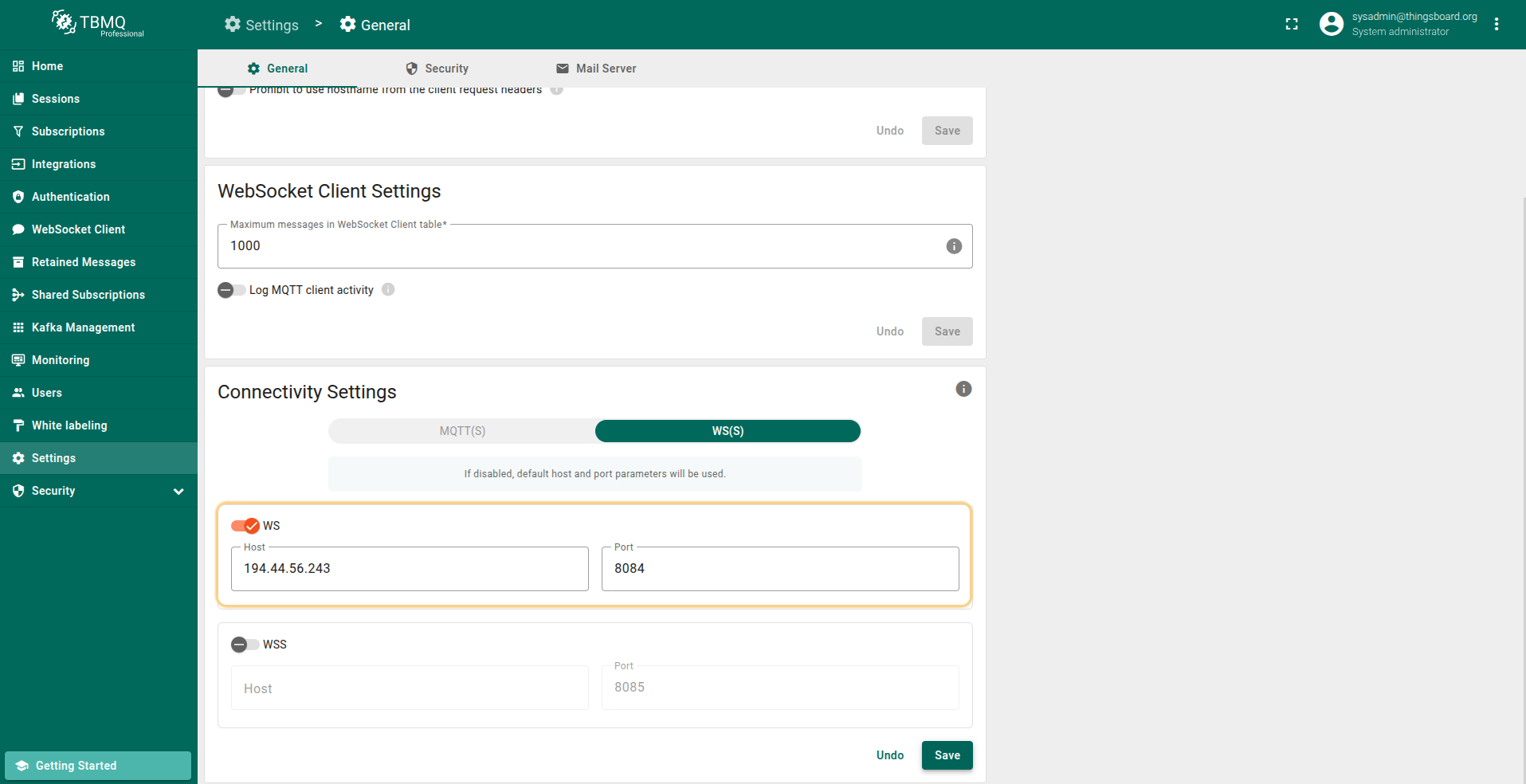Image resolution: width=1526 pixels, height=784 pixels.
Task: Expand the Security sidebar chevron
Action: click(x=178, y=492)
